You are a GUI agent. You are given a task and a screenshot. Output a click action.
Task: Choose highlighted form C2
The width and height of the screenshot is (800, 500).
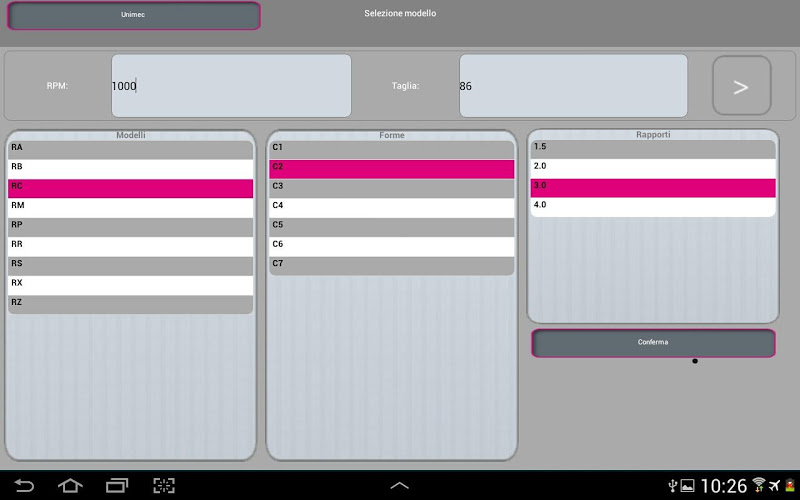pyautogui.click(x=392, y=169)
